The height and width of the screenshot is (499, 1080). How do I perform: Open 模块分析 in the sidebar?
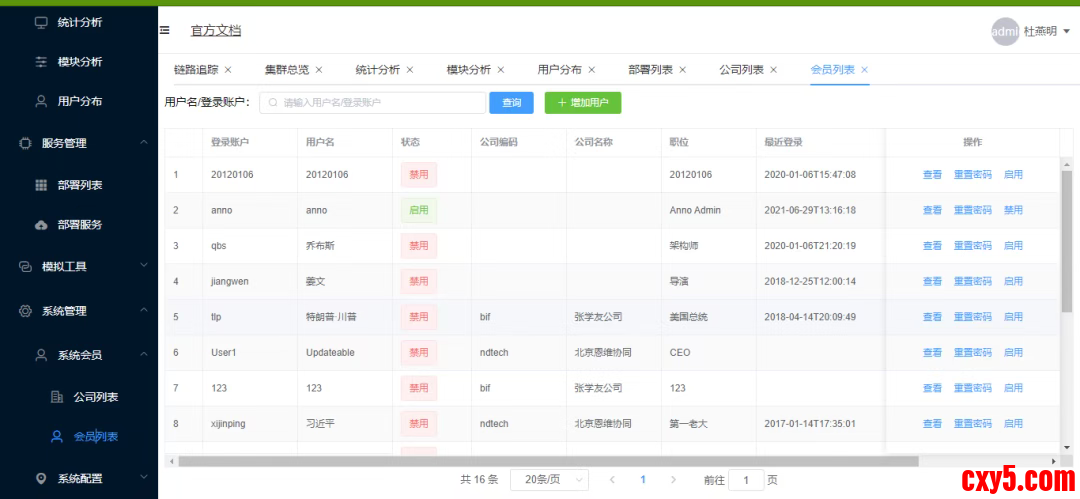click(79, 62)
